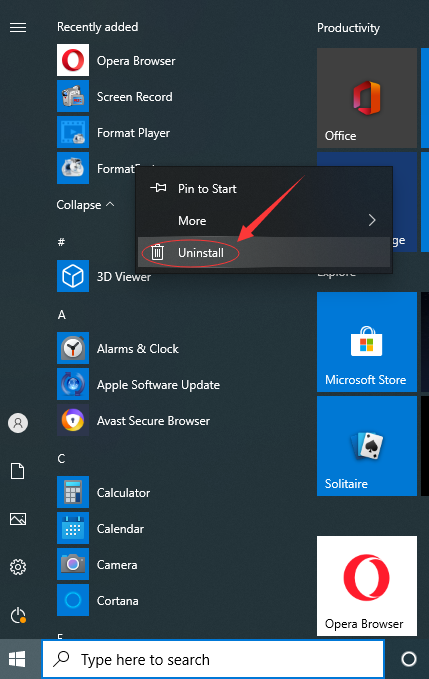Click the Windows Start button
Viewport: 429px width, 679px height.
click(x=17, y=660)
